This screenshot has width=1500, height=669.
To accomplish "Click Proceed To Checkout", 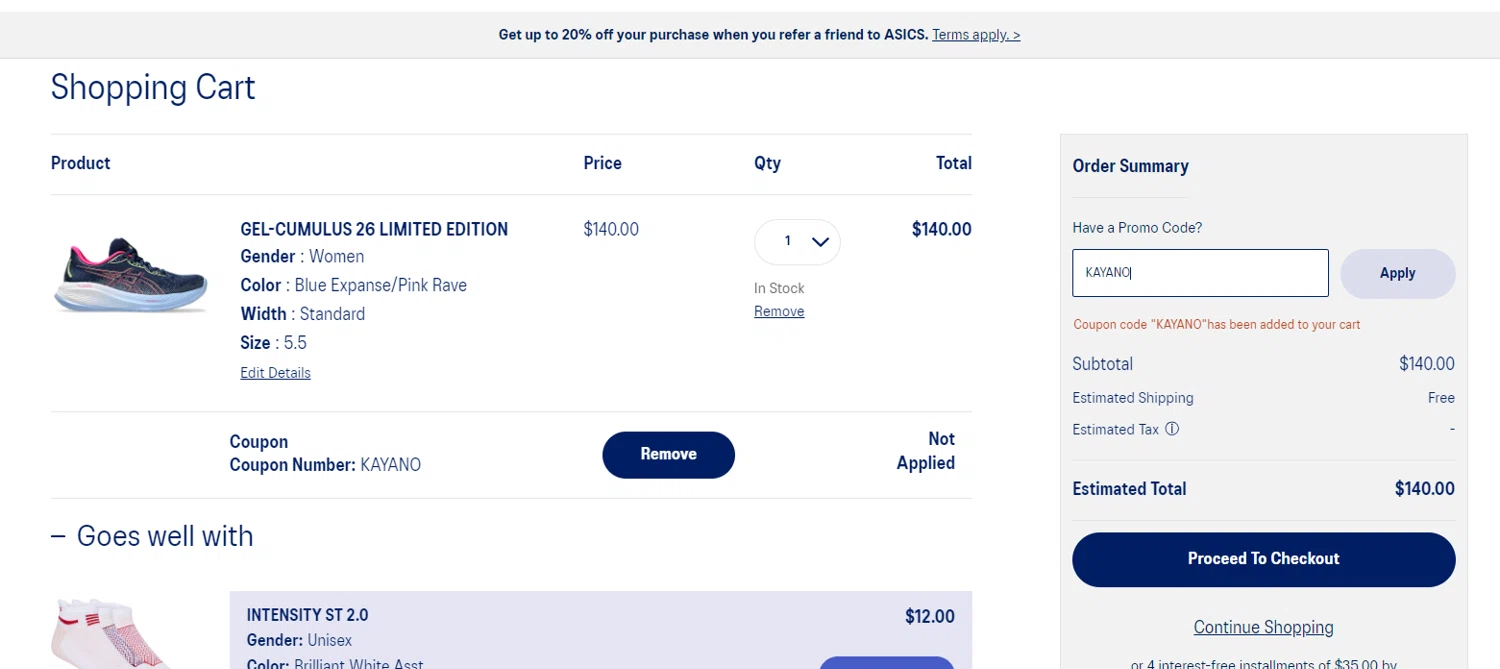I will tap(1263, 559).
